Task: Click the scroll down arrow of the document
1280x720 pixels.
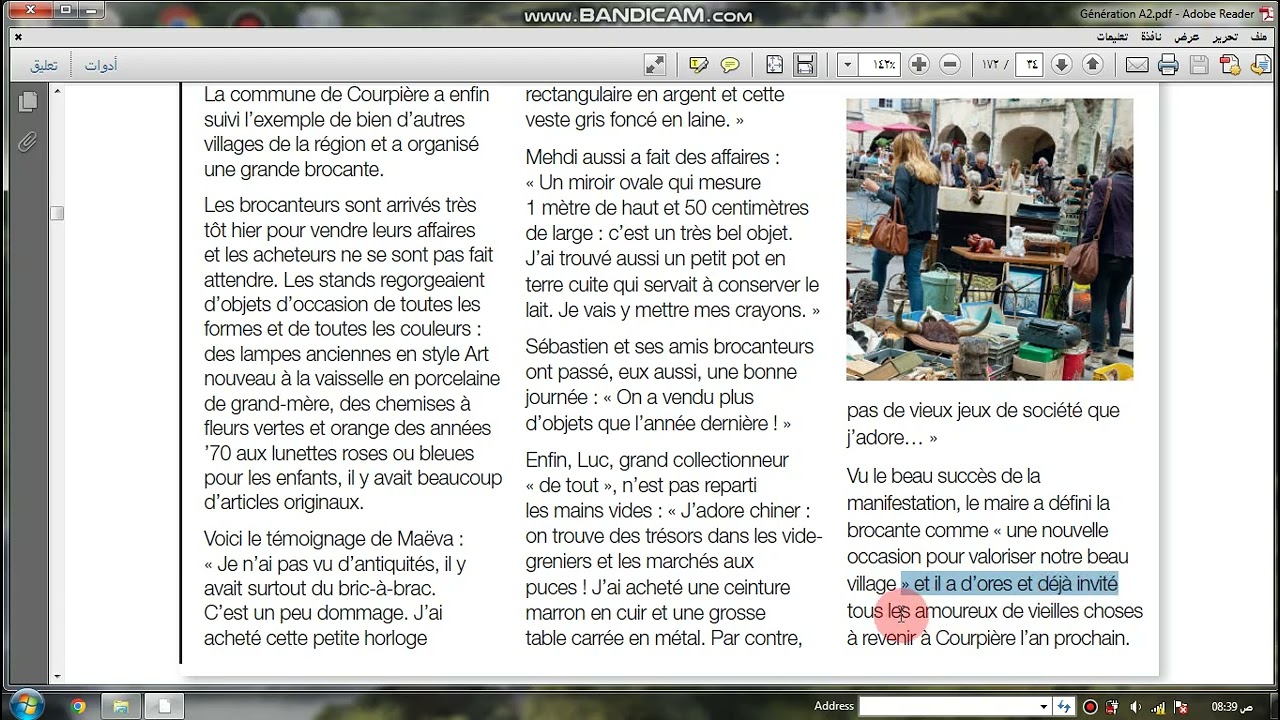Action: tap(57, 677)
